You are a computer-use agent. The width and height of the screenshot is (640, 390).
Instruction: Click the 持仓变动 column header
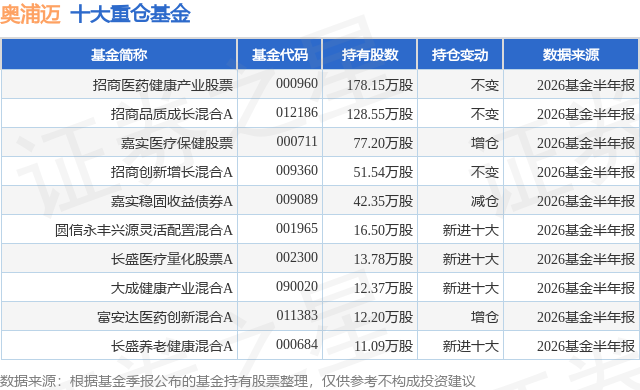(460, 55)
